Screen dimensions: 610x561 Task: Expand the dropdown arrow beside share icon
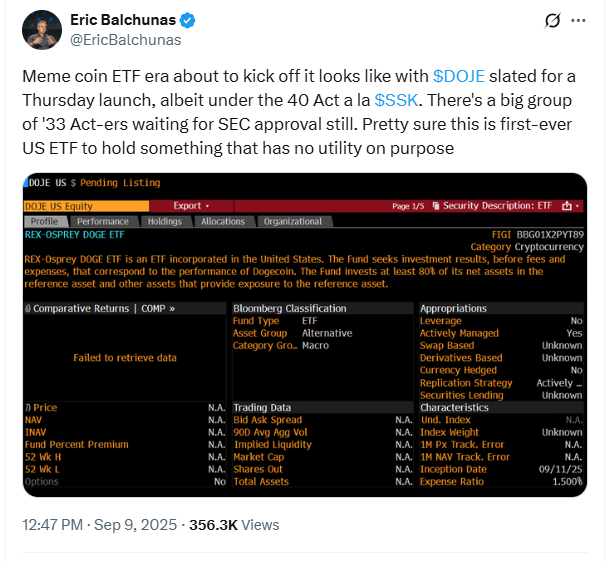(x=577, y=206)
